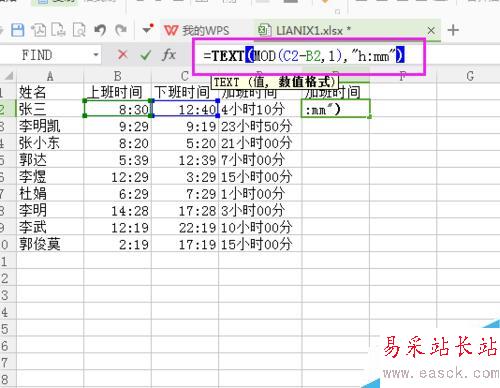The image size is (500, 388).
Task: Click the 9:29 start time cell
Action: 117,126
